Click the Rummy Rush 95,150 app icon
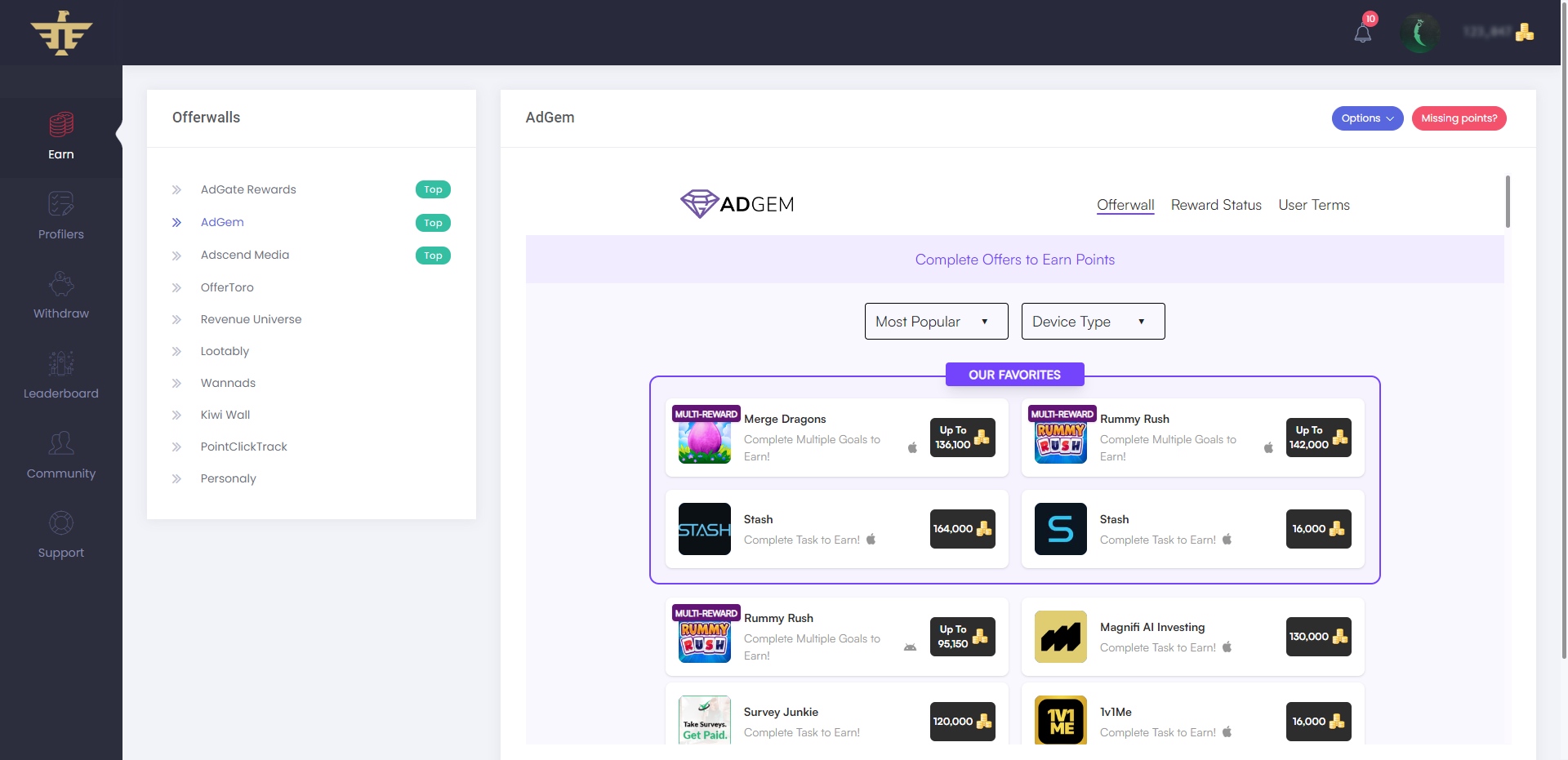The image size is (1568, 760). pos(705,637)
